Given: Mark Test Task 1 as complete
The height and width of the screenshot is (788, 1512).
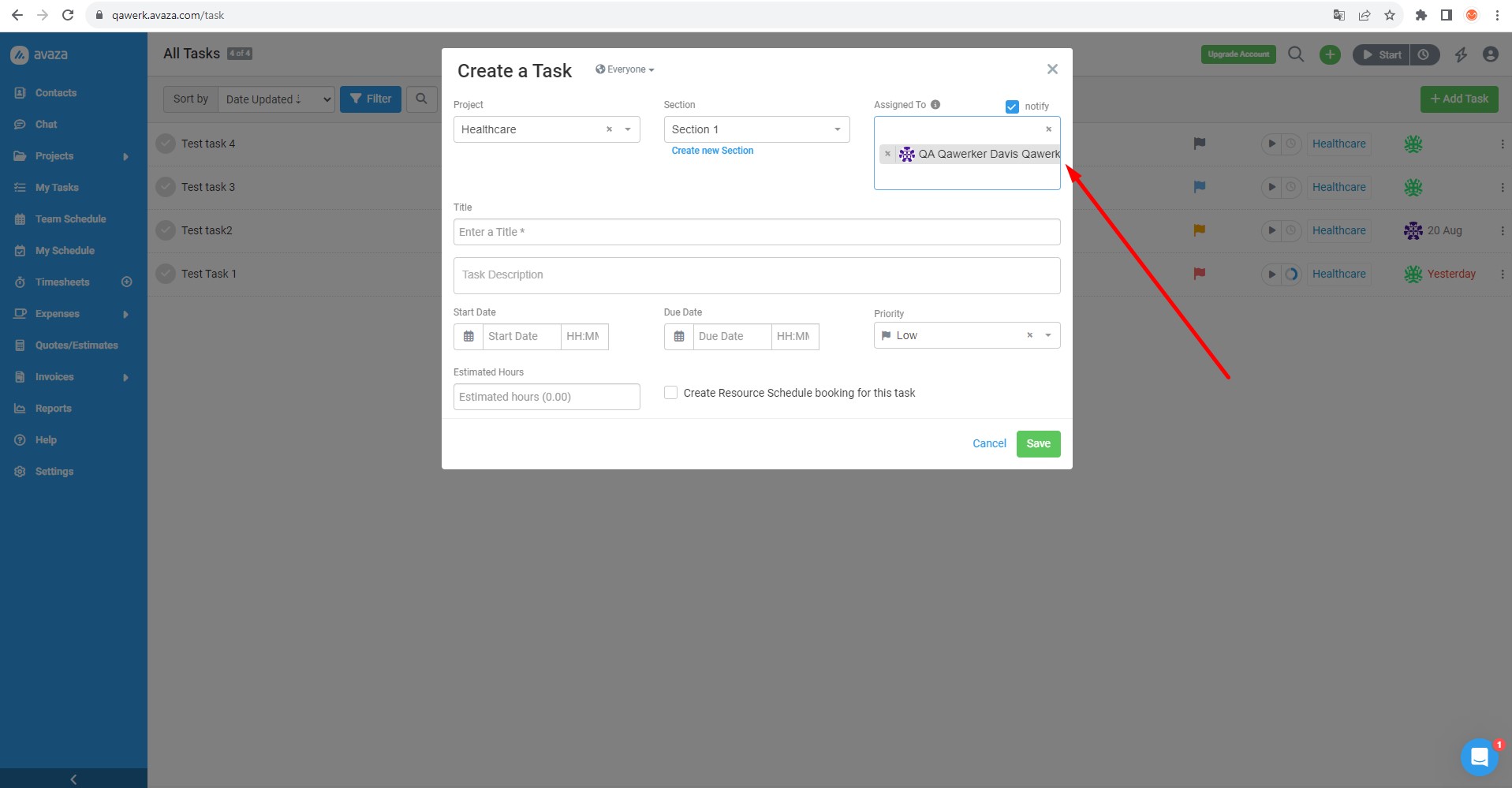Looking at the screenshot, I should pos(166,274).
